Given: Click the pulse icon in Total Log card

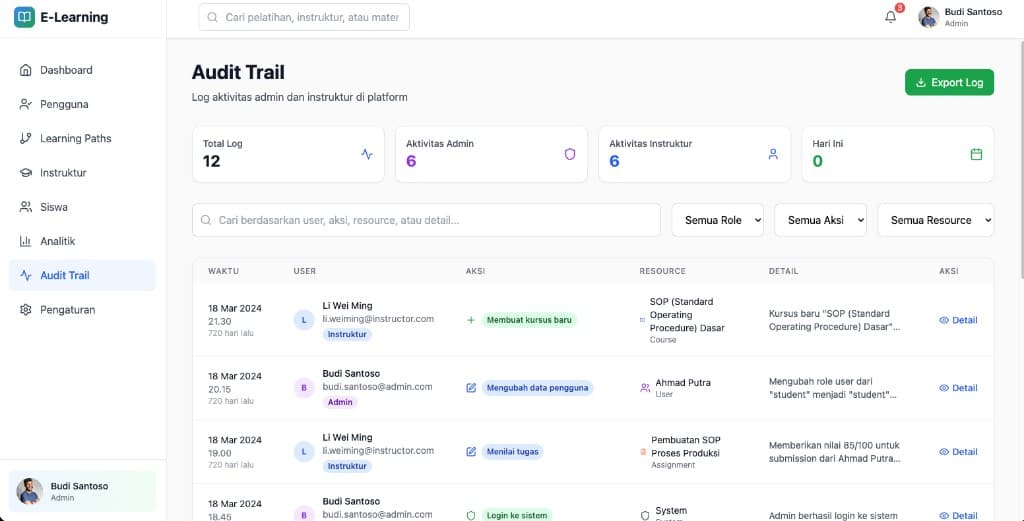Looking at the screenshot, I should [x=367, y=154].
